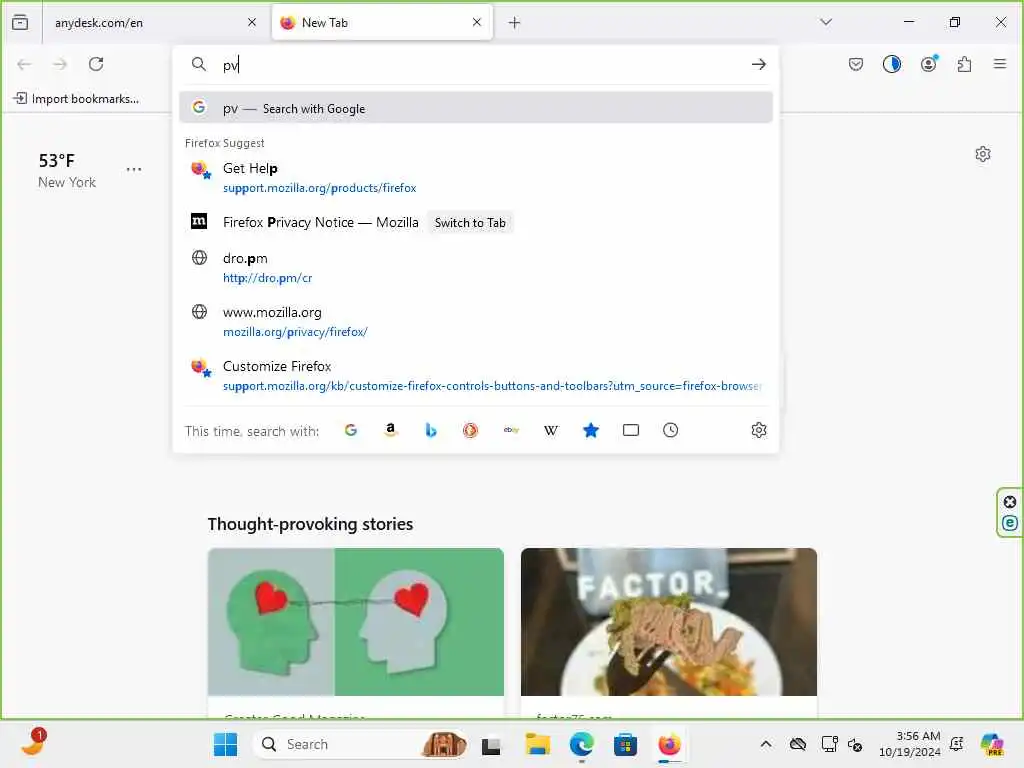The height and width of the screenshot is (768, 1024).
Task: Open the application hamburger menu
Action: (x=999, y=64)
